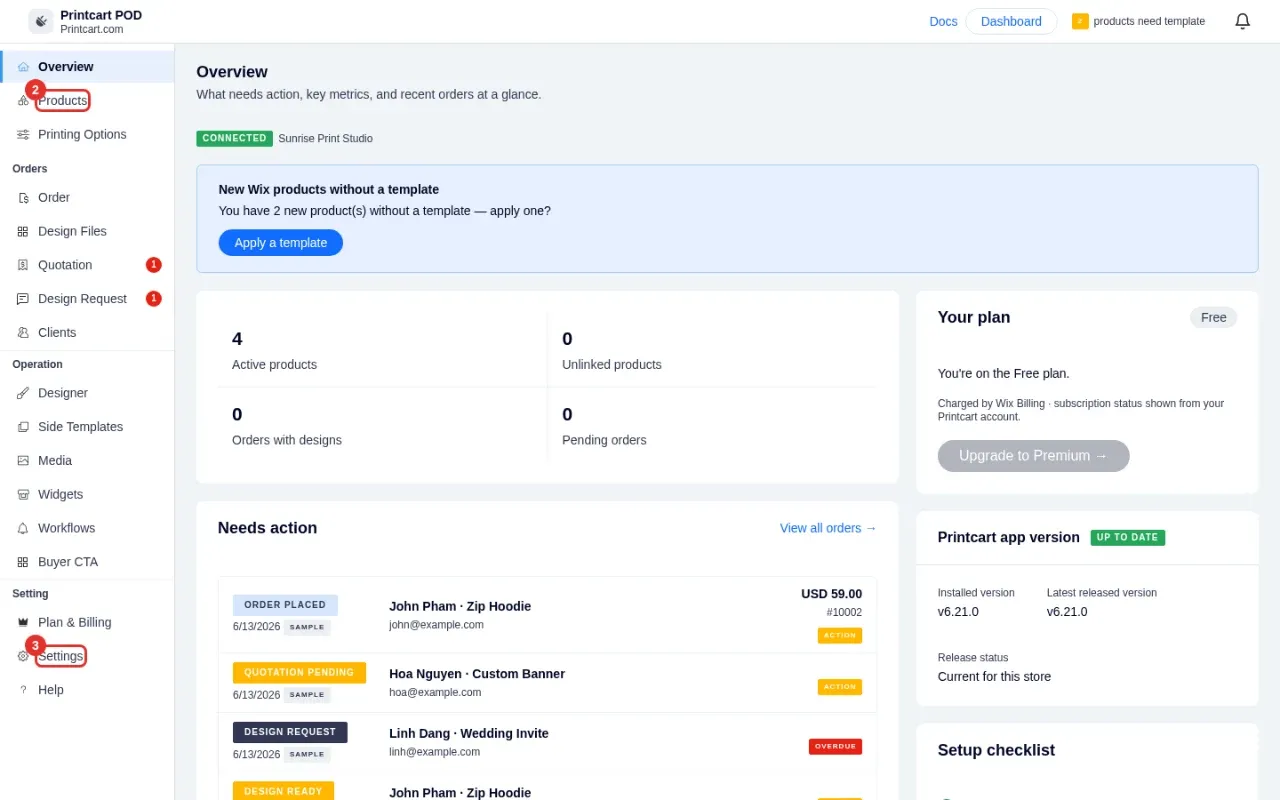Click the Help question mark icon

pos(23,690)
